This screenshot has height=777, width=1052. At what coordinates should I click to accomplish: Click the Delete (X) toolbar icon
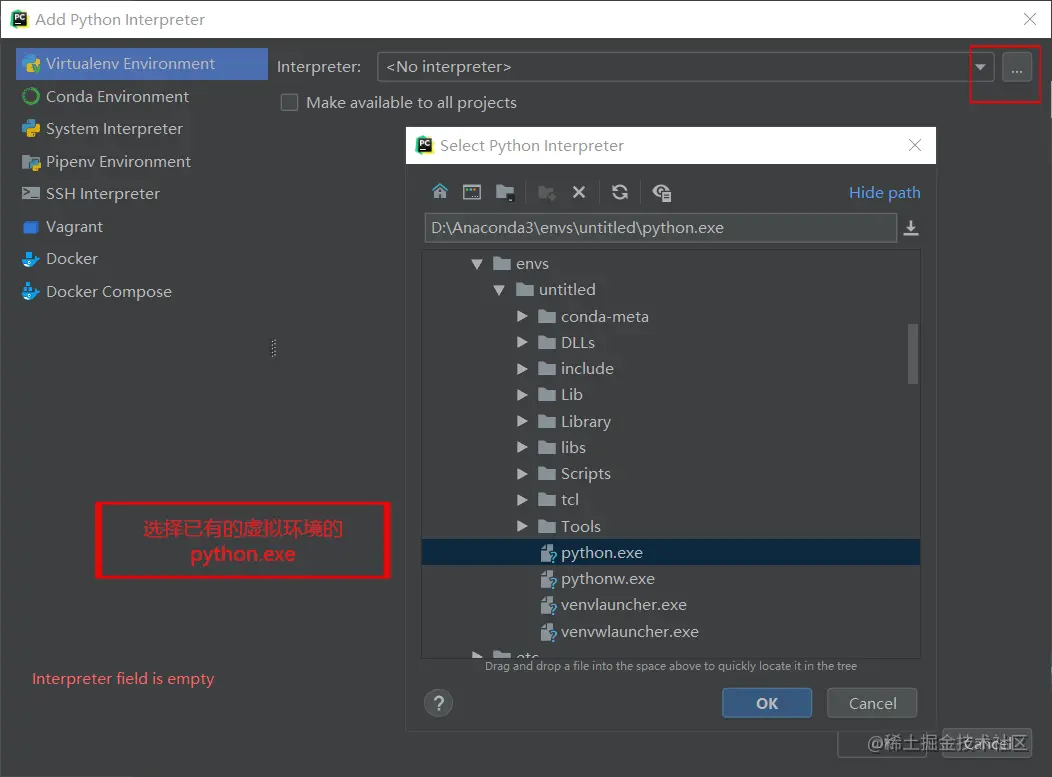coord(579,193)
